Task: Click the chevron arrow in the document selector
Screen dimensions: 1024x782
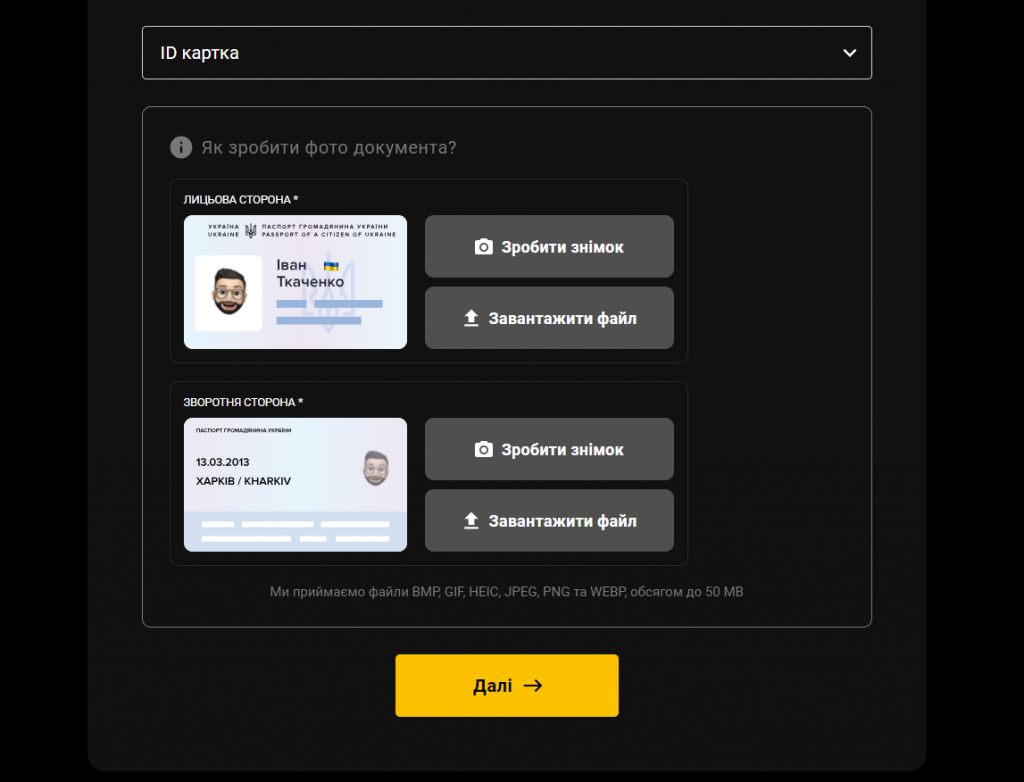Action: tap(850, 53)
